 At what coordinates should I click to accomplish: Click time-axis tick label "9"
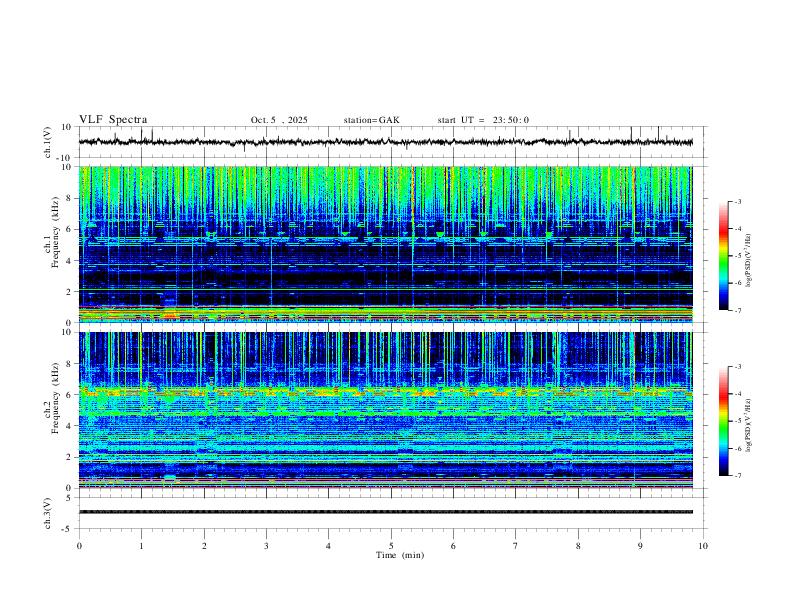pyautogui.click(x=640, y=546)
